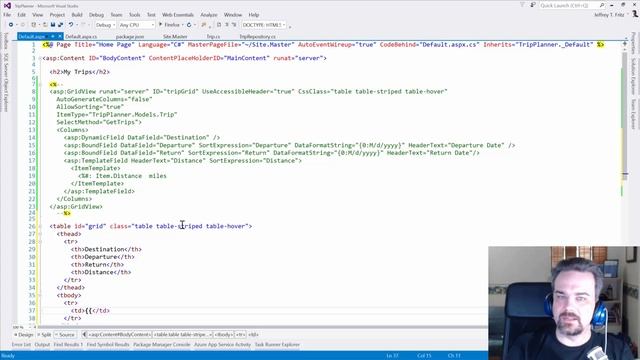Collapse the table element at line 26

[40, 226]
